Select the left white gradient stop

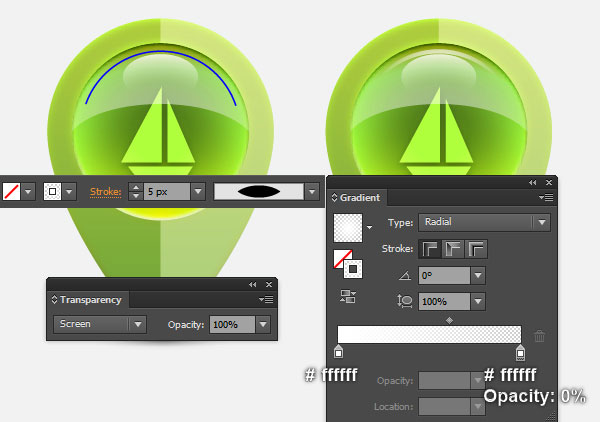coord(338,351)
